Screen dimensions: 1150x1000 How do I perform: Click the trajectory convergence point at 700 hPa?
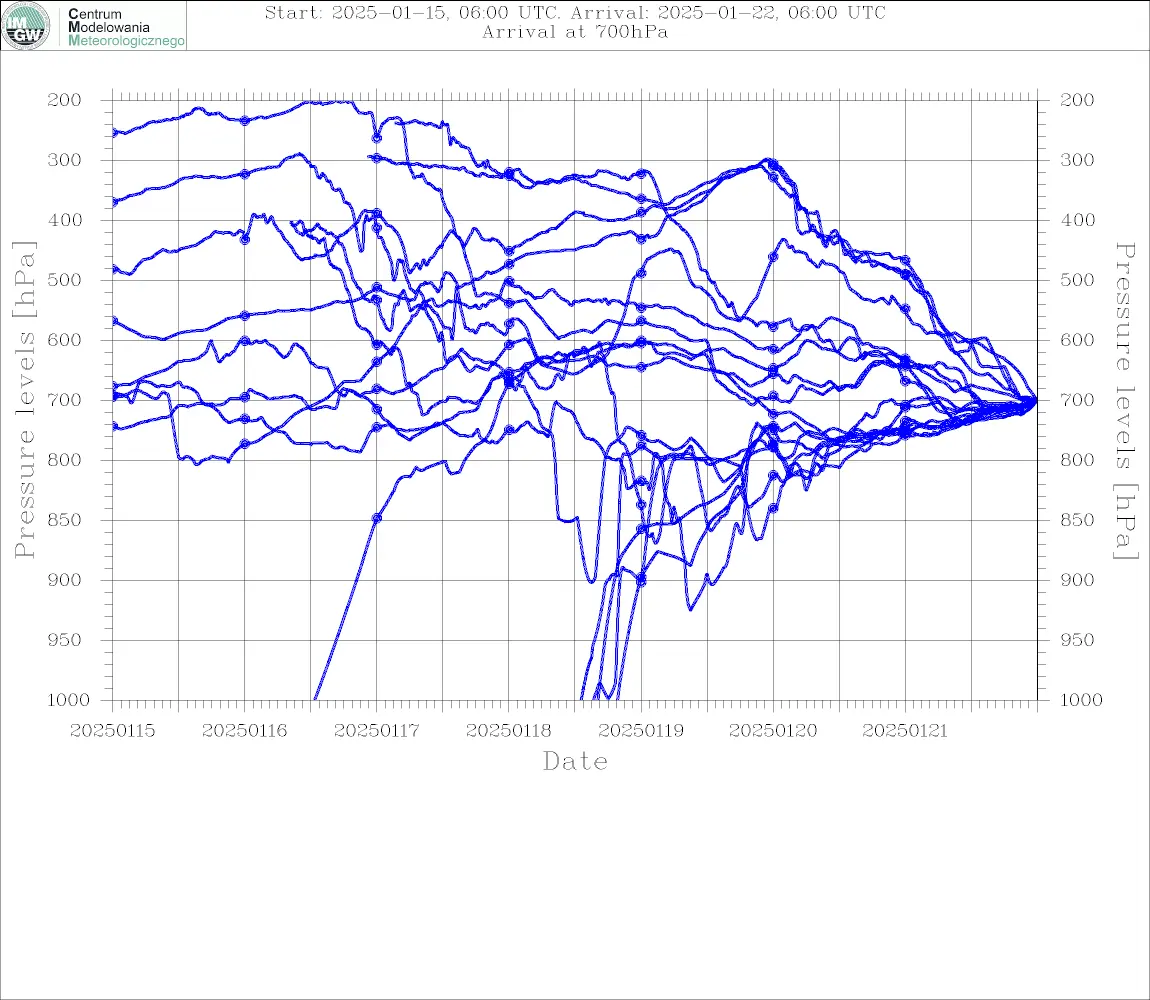click(x=1035, y=401)
